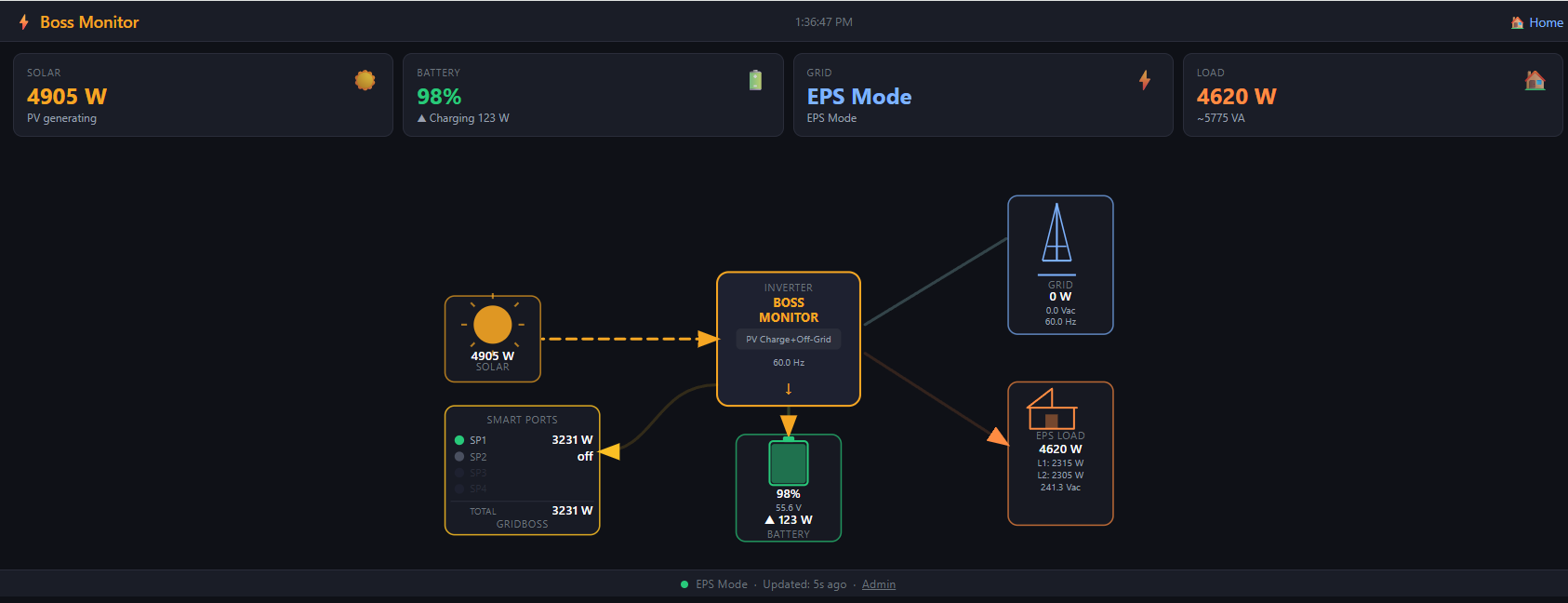The height and width of the screenshot is (603, 1568).
Task: Click the Updated: 5s ago footer text
Action: pyautogui.click(x=804, y=584)
